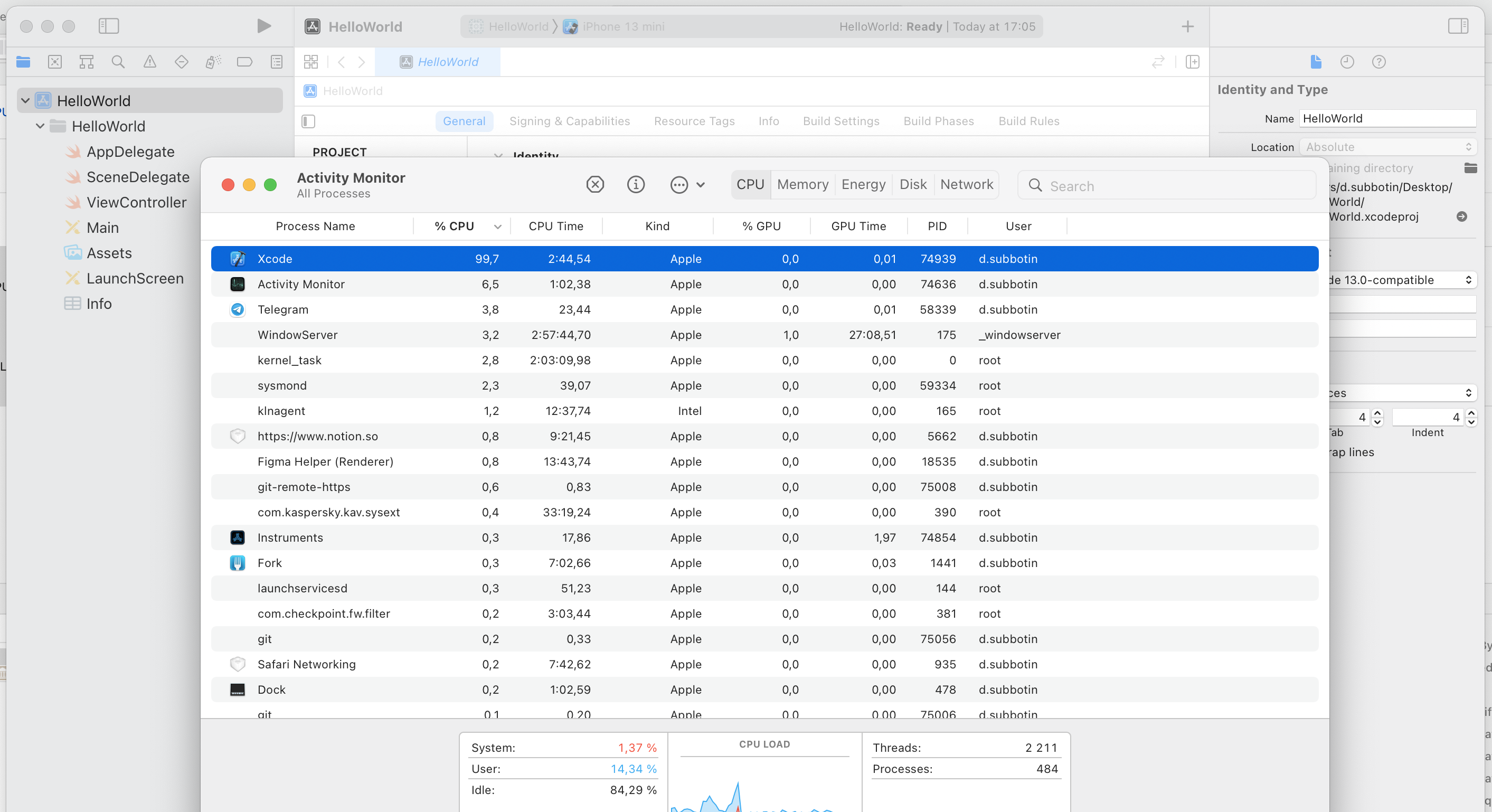Show the History inspector clock icon
Image resolution: width=1492 pixels, height=812 pixels.
pos(1347,61)
